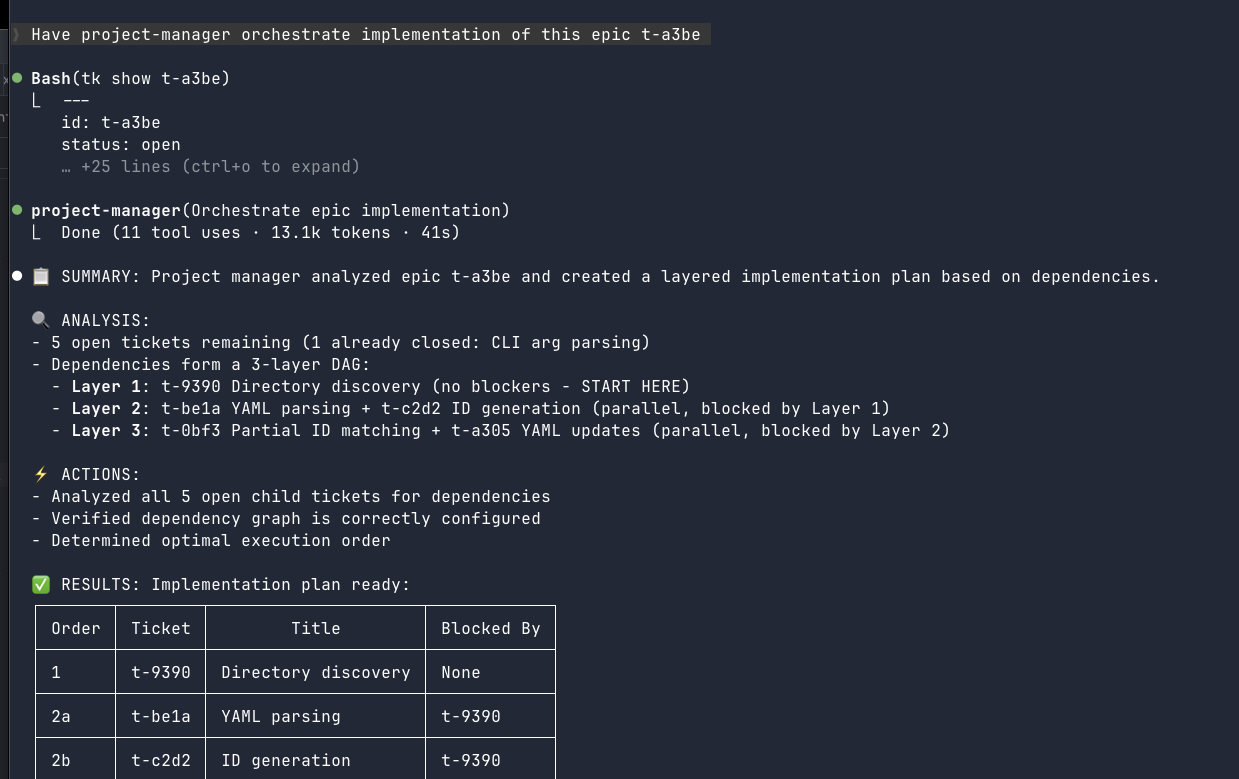Click the output branch marker under Bash command
This screenshot has width=1239, height=779.
point(37,101)
